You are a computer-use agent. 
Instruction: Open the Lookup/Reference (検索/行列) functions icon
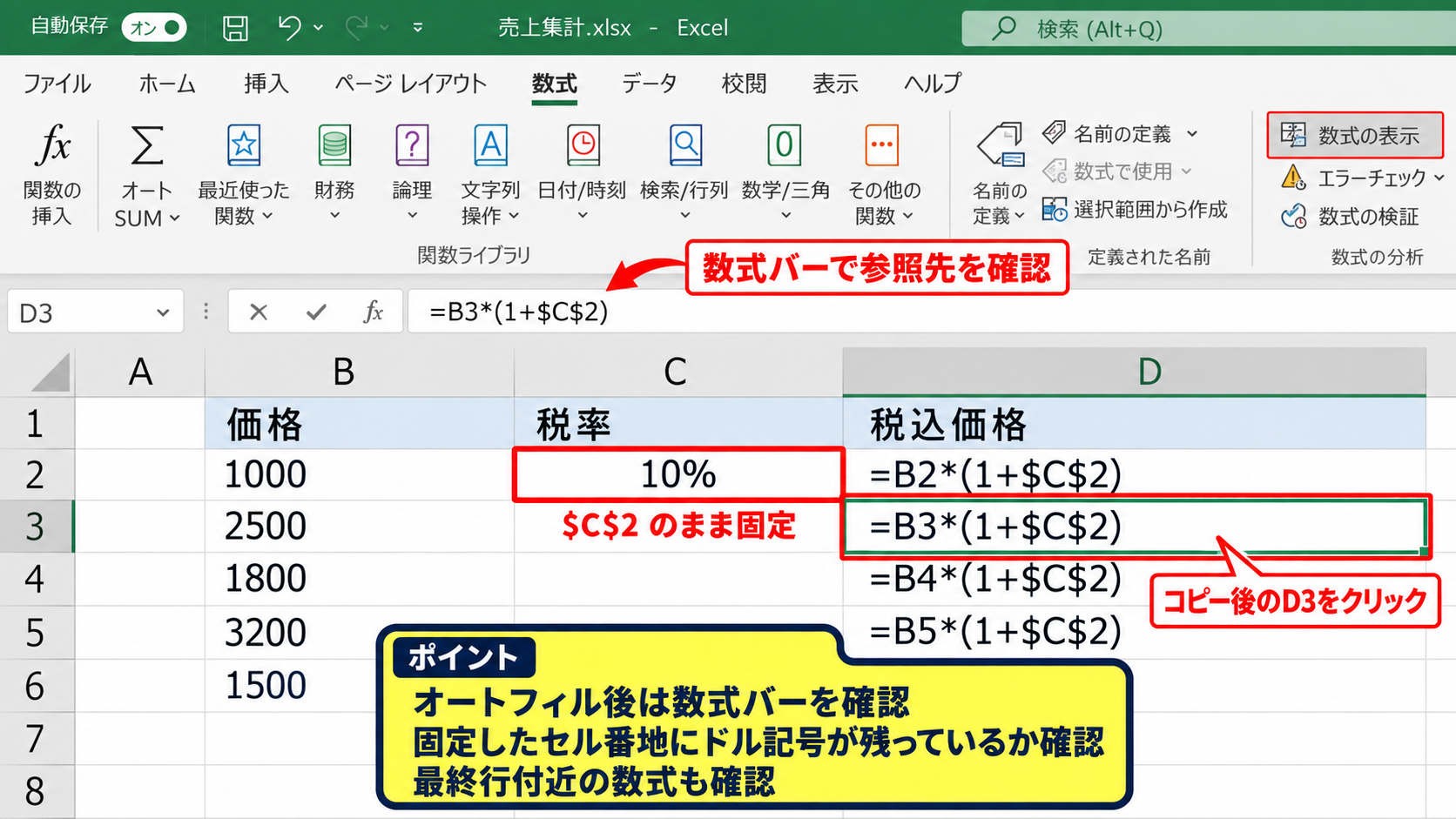(685, 144)
